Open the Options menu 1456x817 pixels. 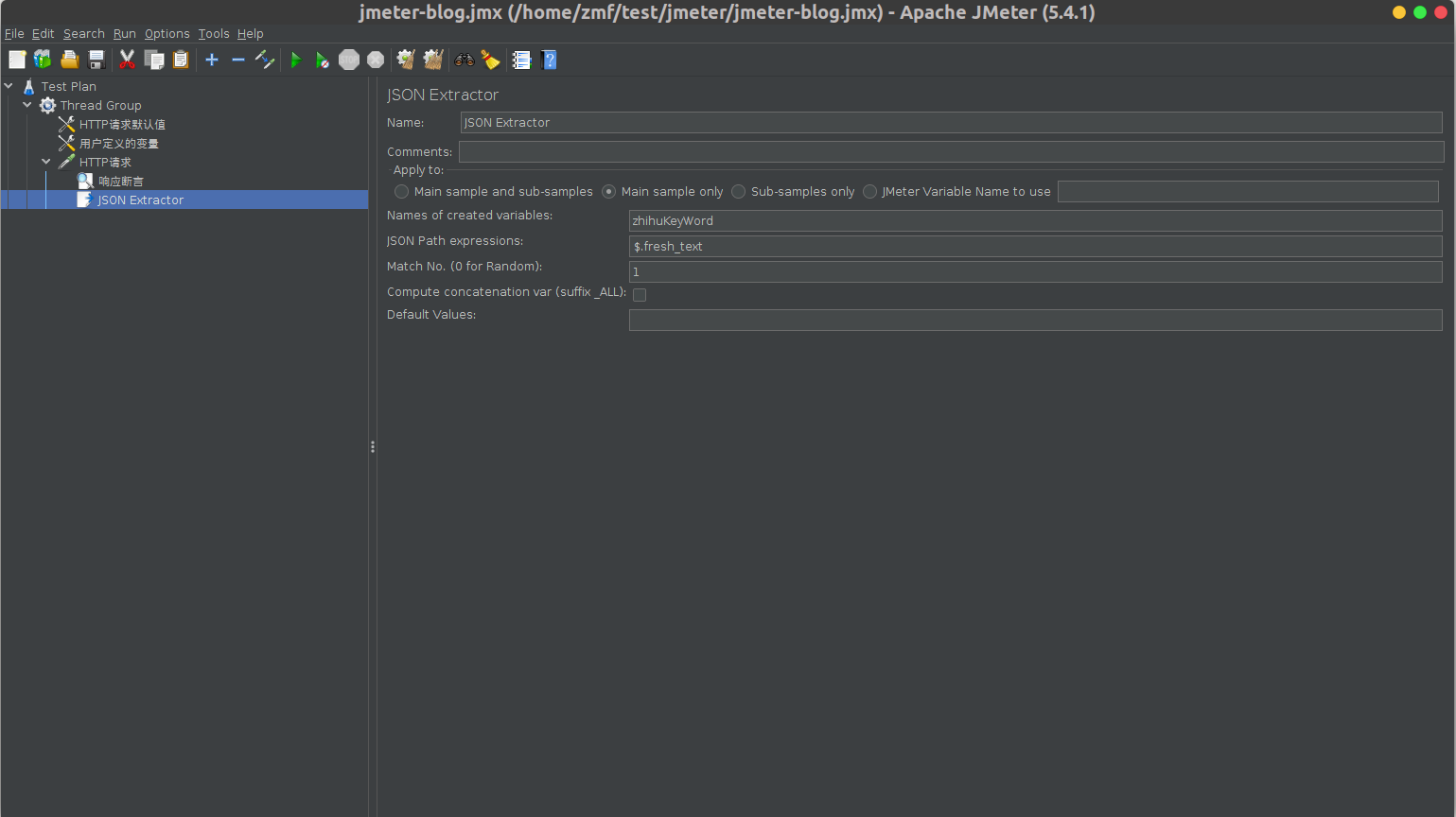coord(167,33)
